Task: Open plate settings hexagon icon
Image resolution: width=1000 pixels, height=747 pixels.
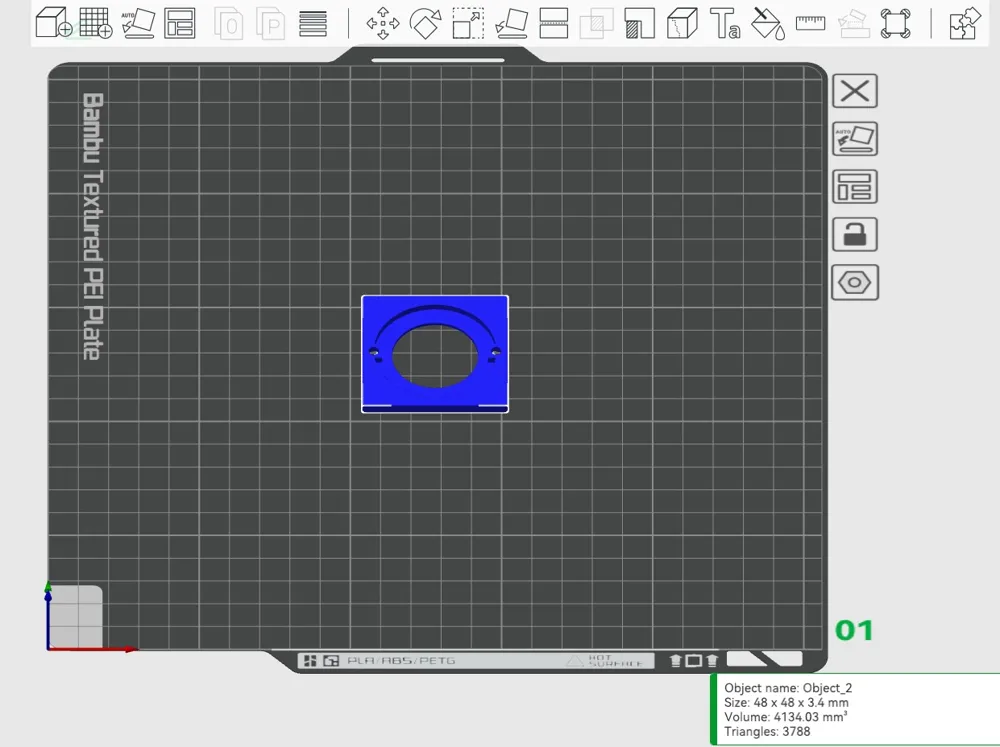Action: click(855, 282)
